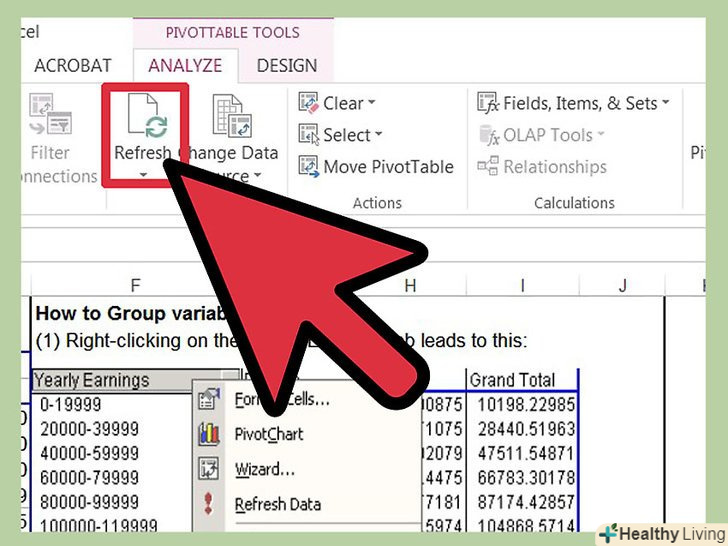Select column J header
The height and width of the screenshot is (546, 728).
click(623, 285)
